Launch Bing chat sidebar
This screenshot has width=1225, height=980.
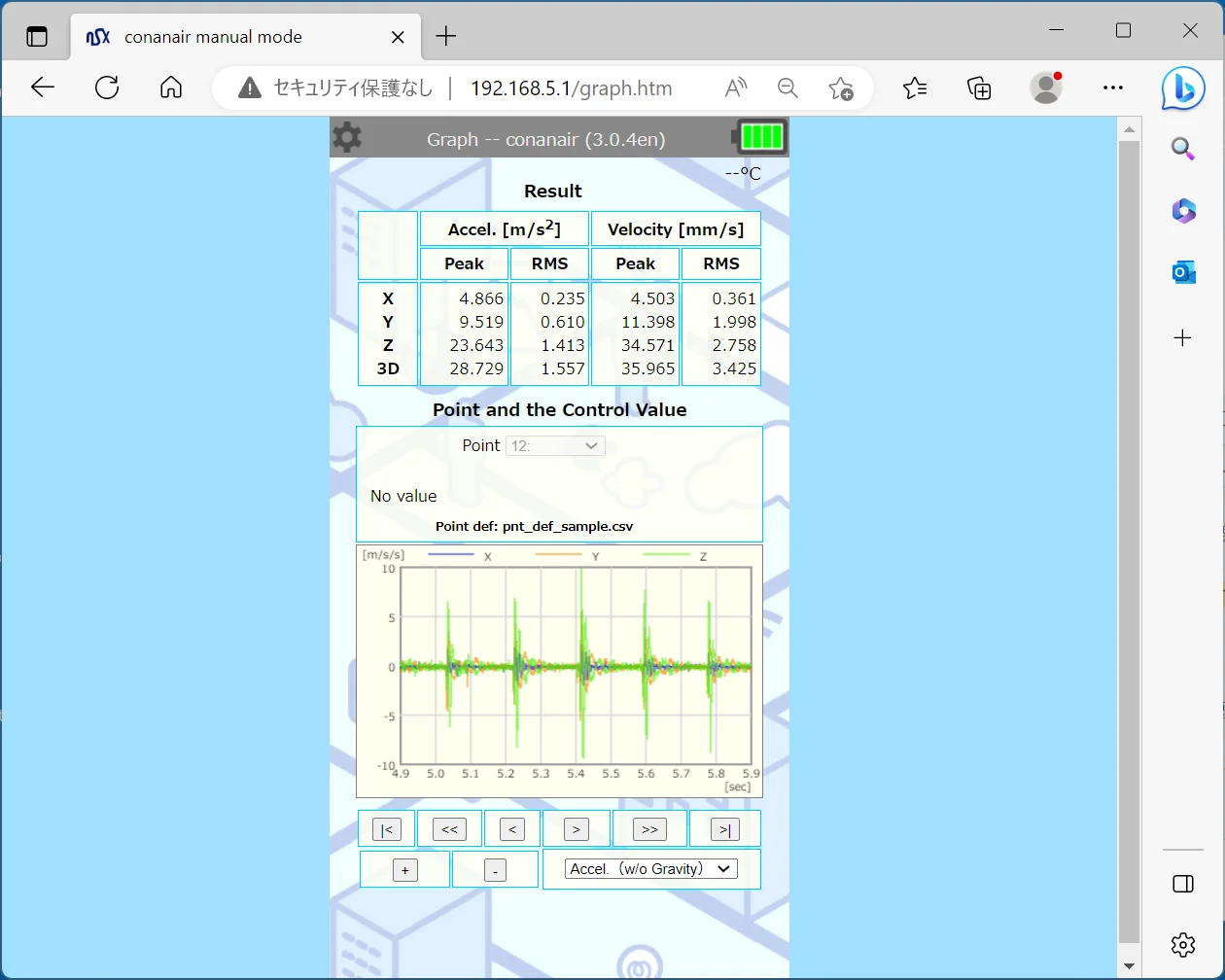click(1183, 89)
